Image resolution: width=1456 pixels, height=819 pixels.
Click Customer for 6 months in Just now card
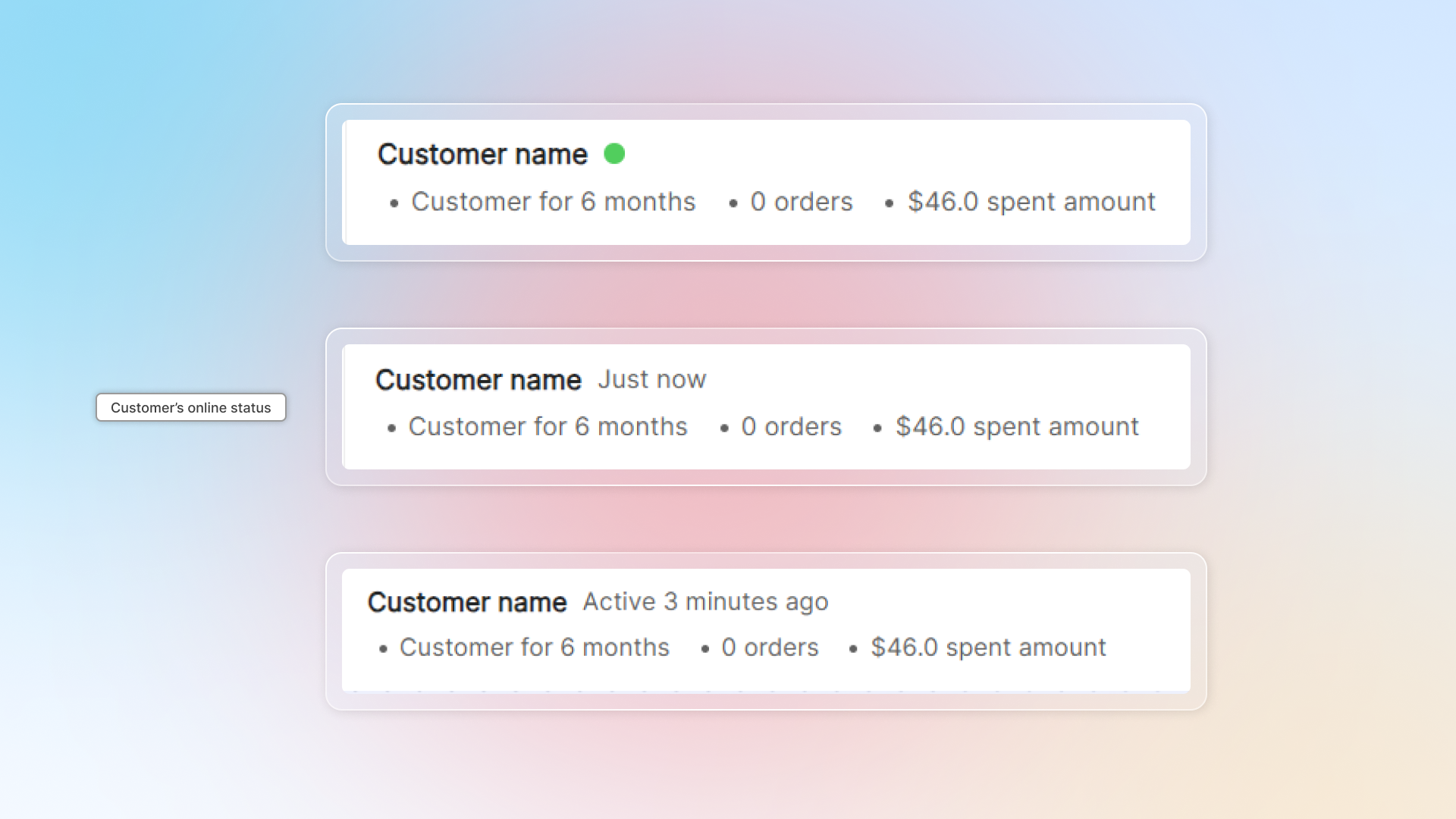[548, 427]
